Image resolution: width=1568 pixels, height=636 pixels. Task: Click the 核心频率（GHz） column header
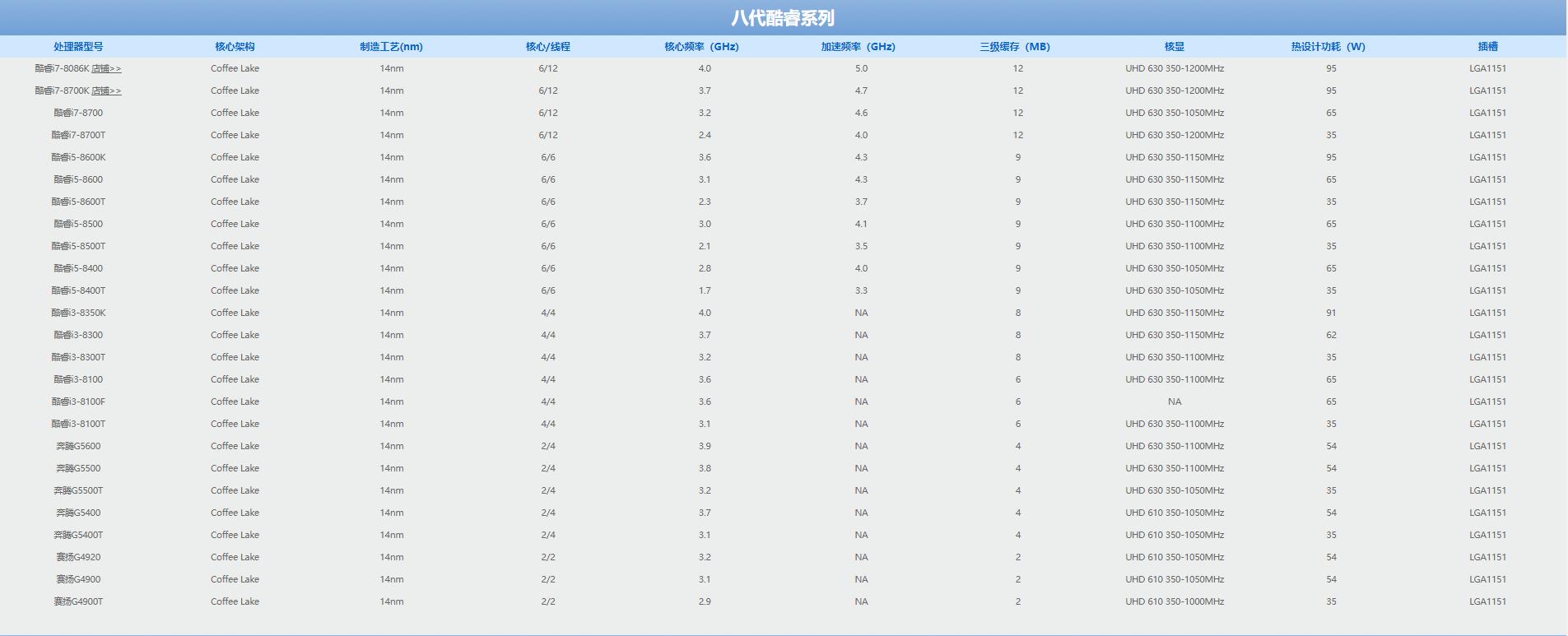[702, 47]
